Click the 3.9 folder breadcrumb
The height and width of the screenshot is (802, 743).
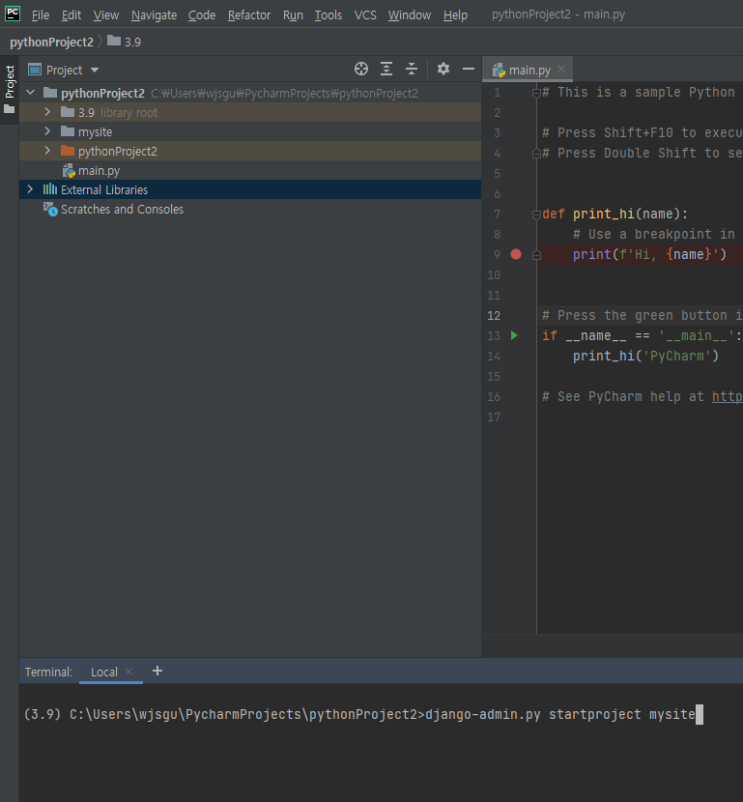tap(124, 42)
